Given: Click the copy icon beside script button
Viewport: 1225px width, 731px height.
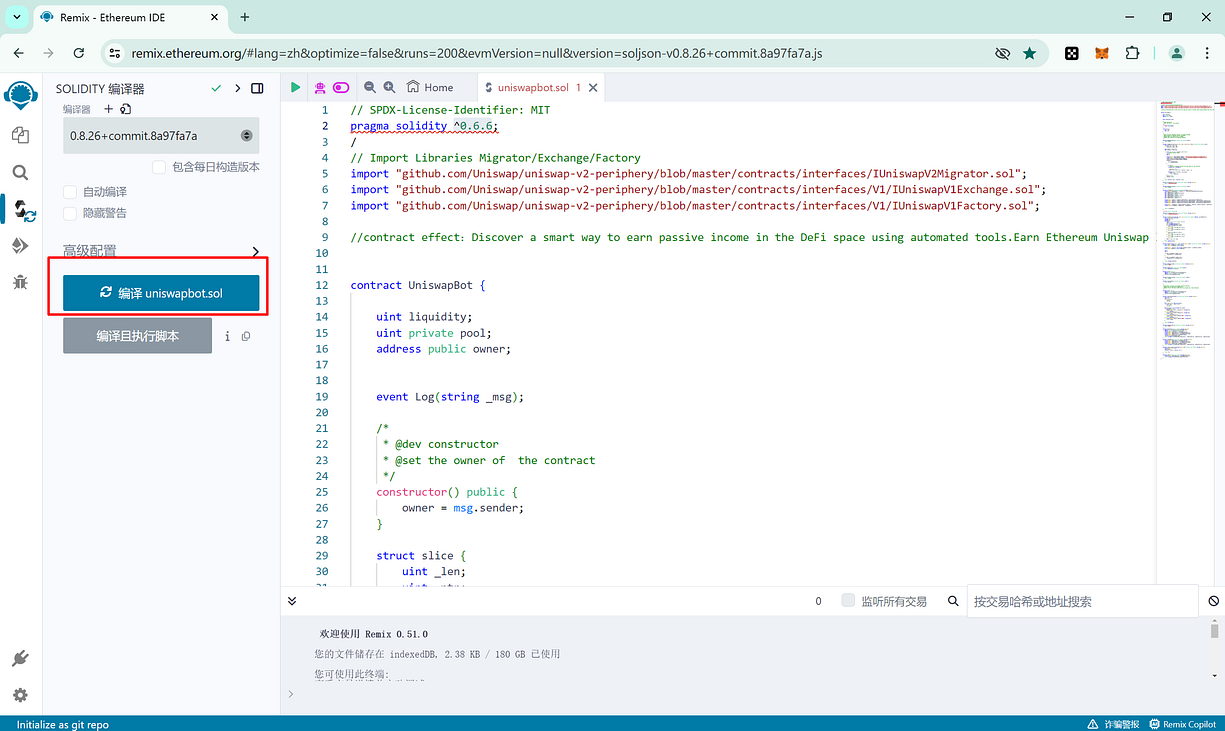Looking at the screenshot, I should click(x=246, y=336).
